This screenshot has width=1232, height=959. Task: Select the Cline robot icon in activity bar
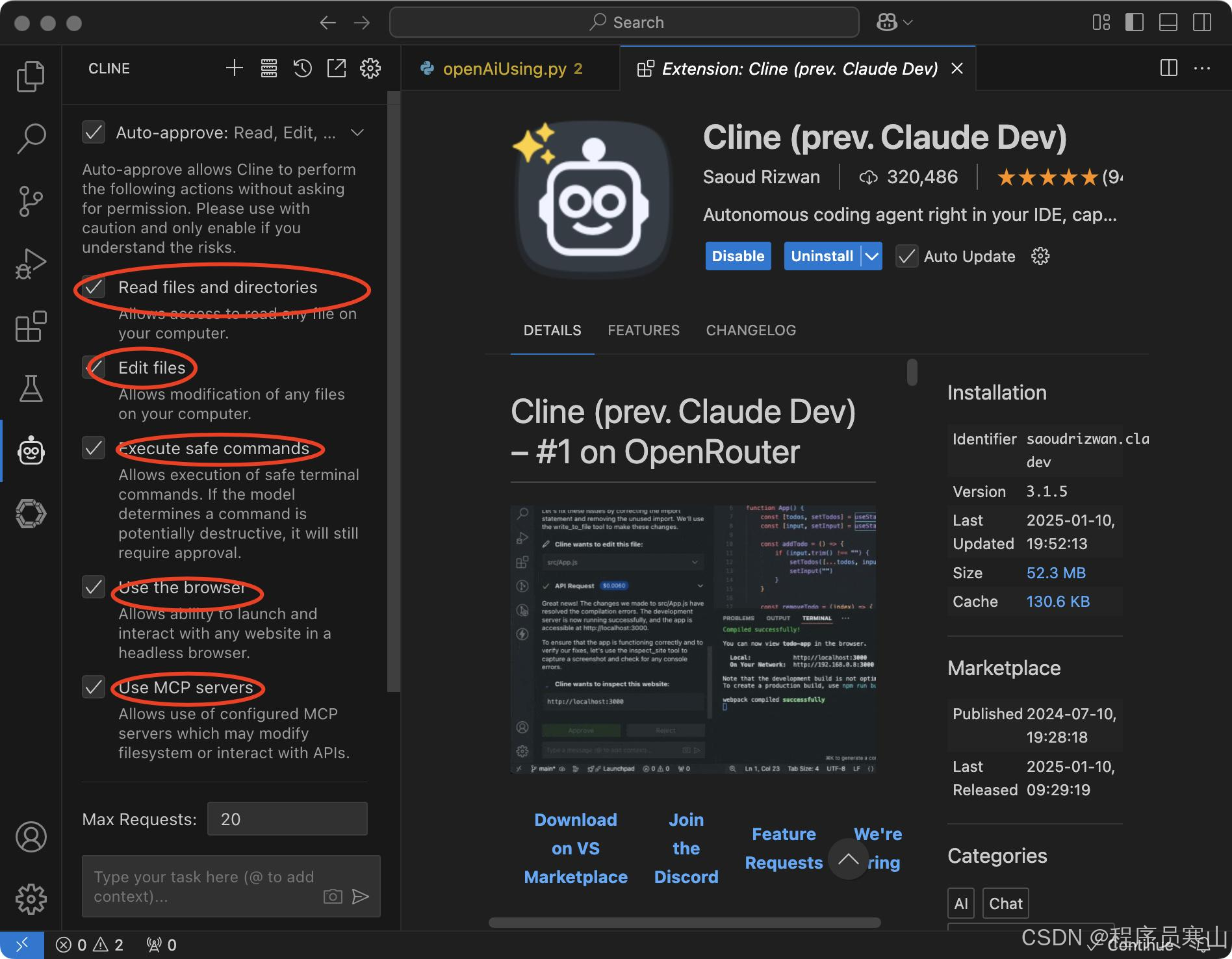(x=31, y=450)
